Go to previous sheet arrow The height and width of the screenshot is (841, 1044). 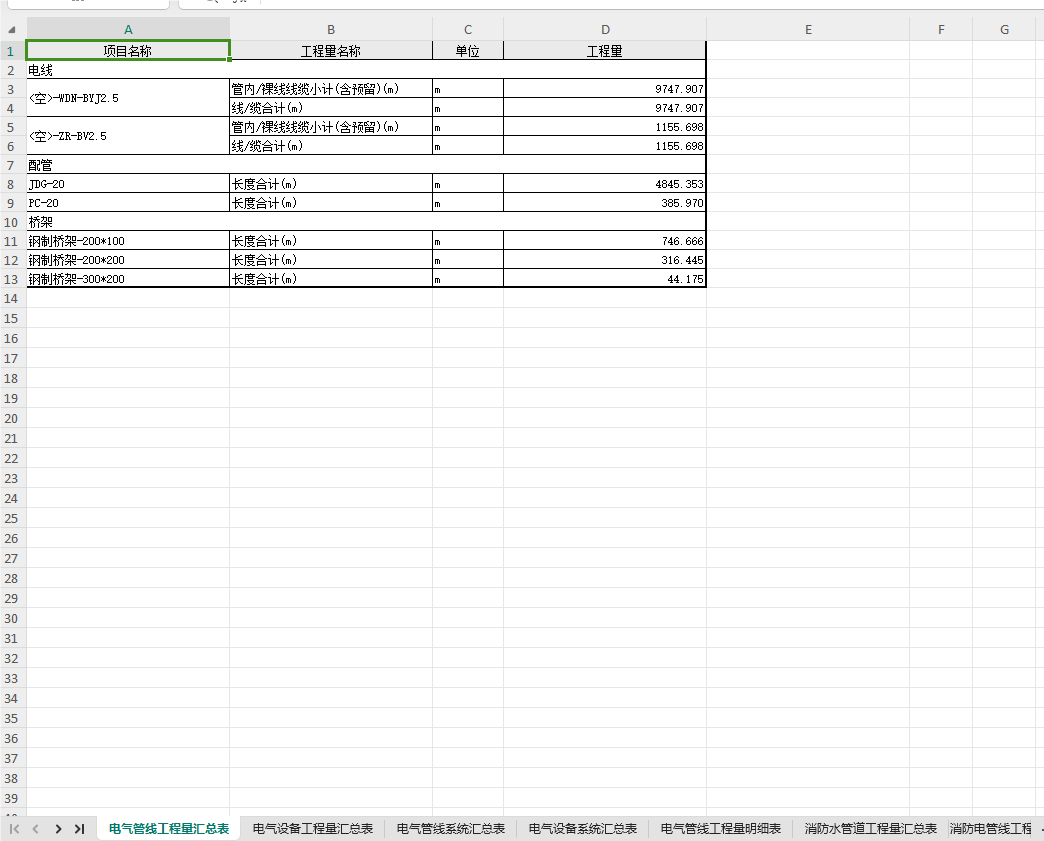point(36,828)
